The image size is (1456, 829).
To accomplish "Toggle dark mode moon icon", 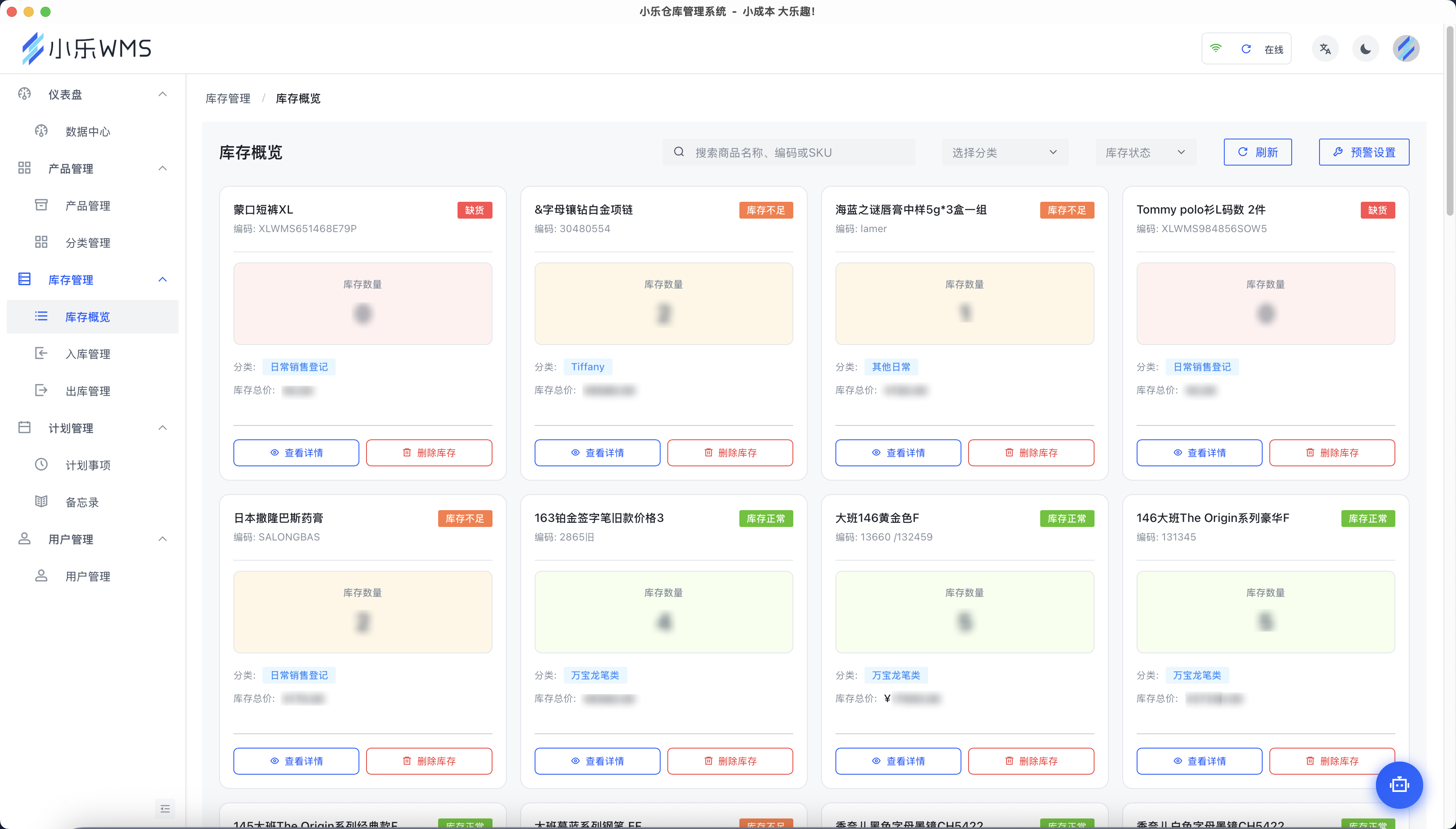I will click(x=1365, y=49).
